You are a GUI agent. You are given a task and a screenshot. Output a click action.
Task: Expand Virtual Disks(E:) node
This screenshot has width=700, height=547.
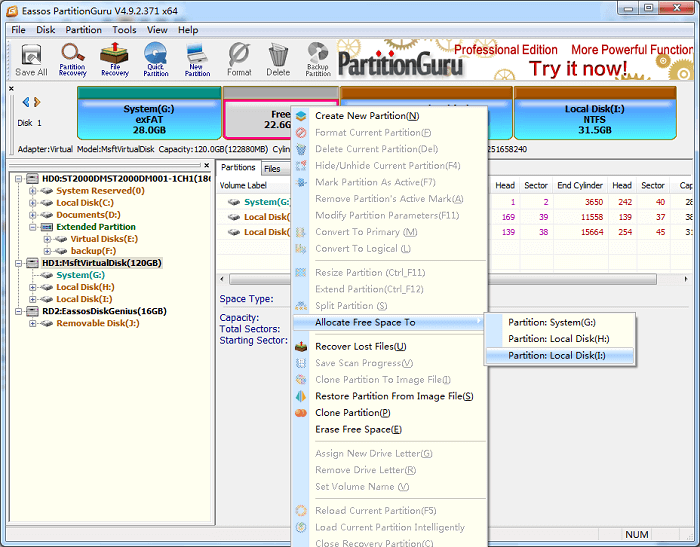47,239
